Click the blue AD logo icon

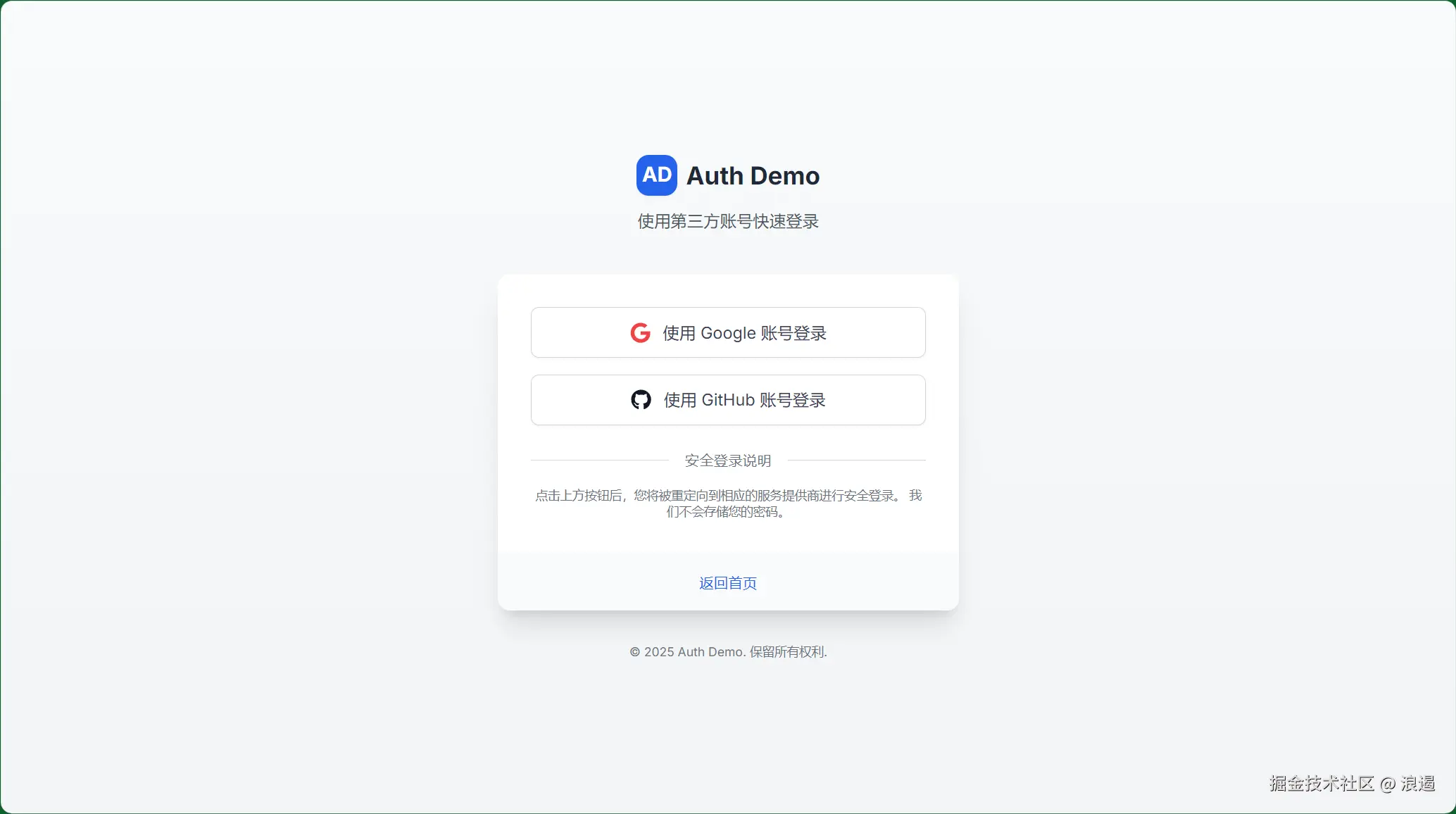tap(656, 175)
